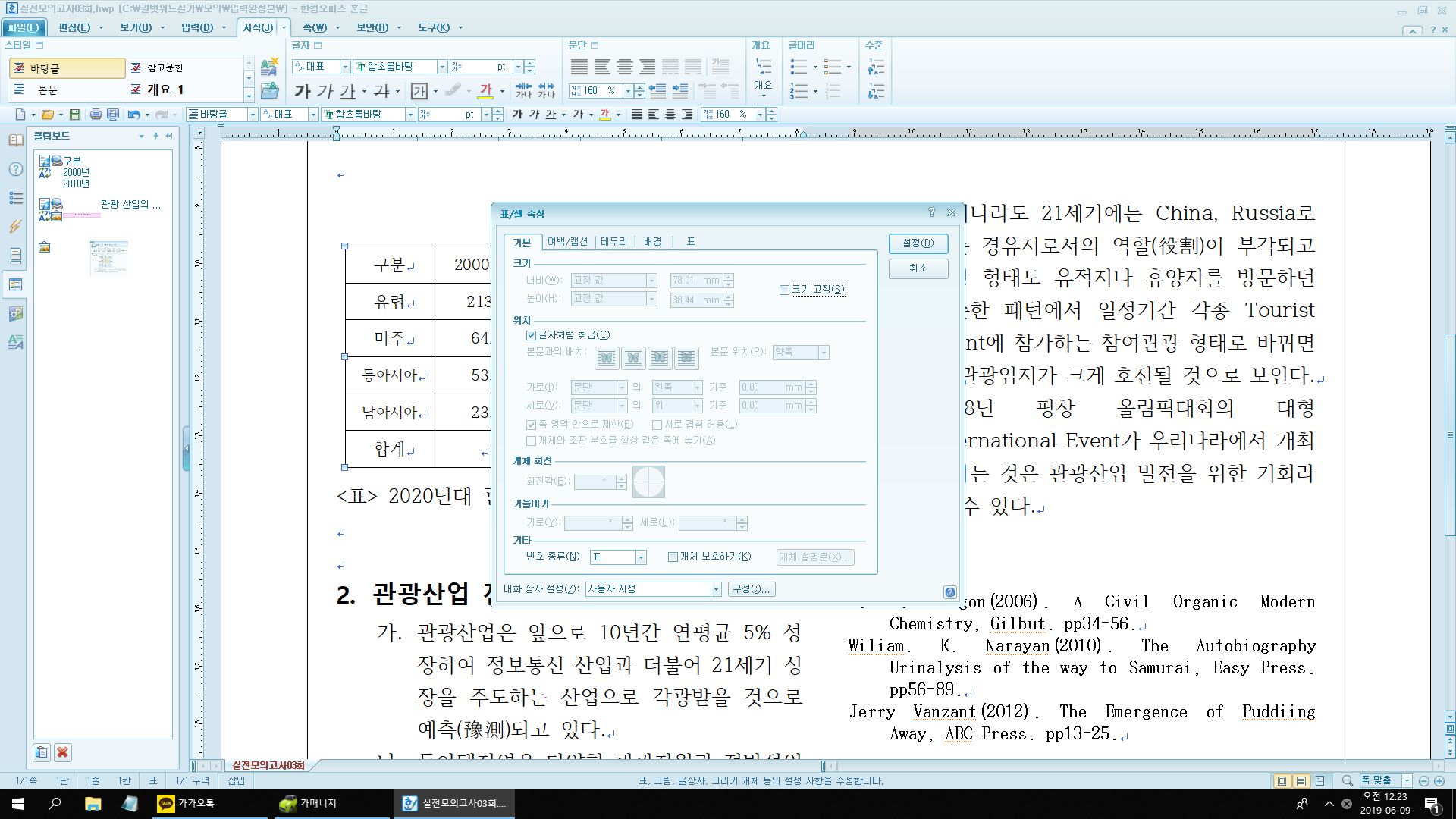Click red X delete icon in clipboard panel
This screenshot has width=1456, height=819.
coord(63,752)
